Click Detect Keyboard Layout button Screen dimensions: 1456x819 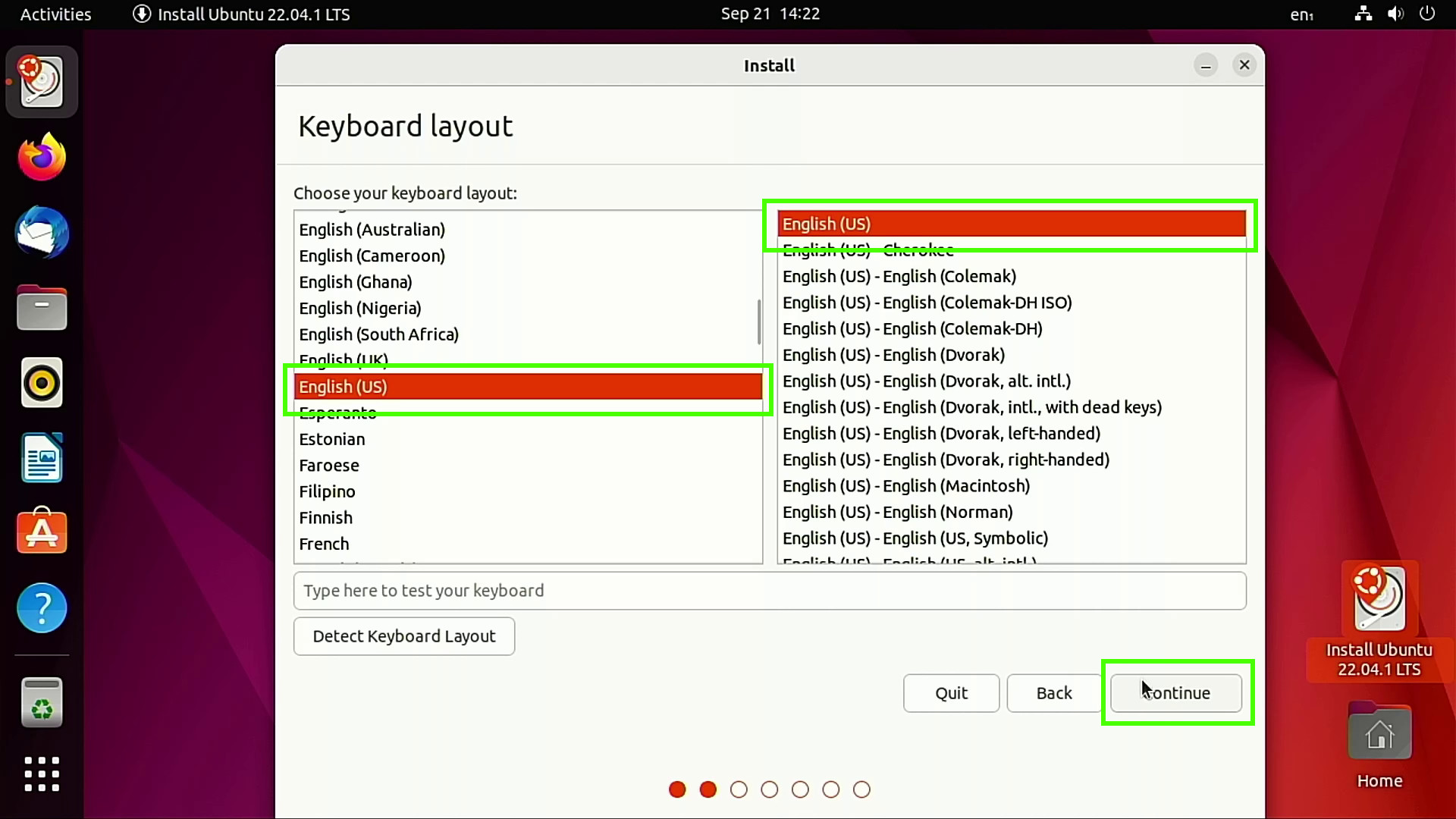[404, 636]
